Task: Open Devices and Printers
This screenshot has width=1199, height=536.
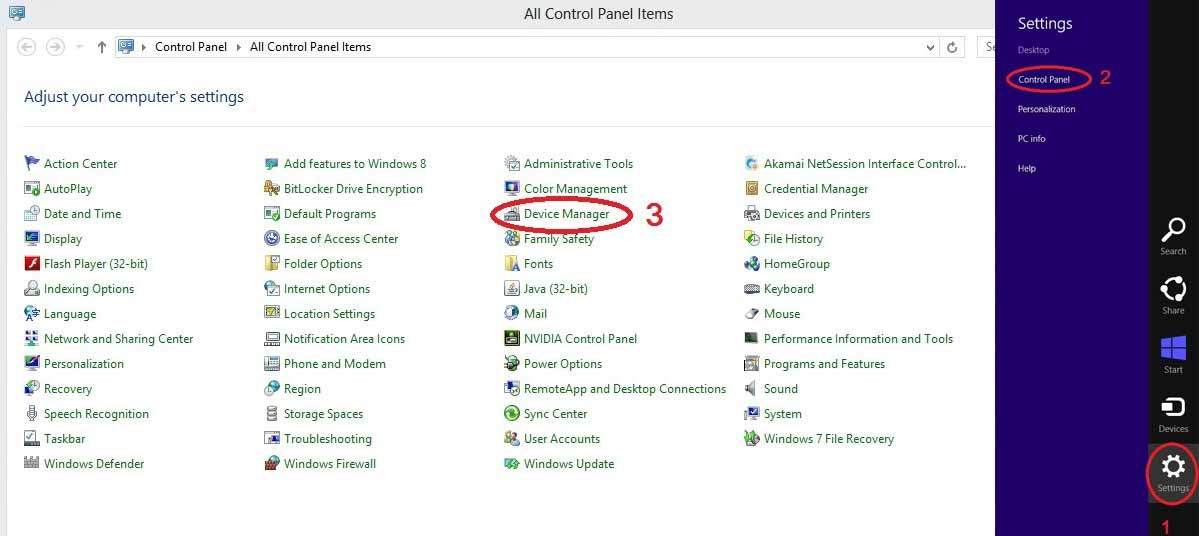Action: pos(817,213)
